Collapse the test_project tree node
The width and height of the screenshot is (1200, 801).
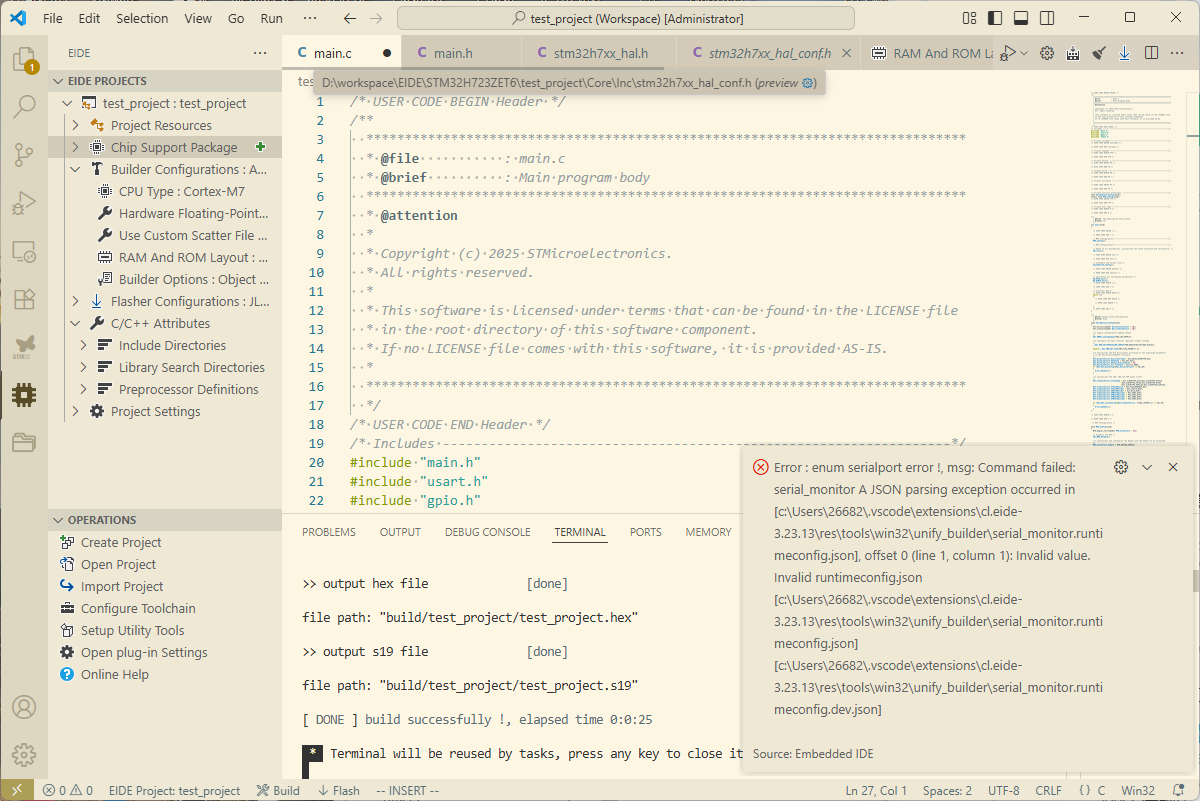pos(67,103)
